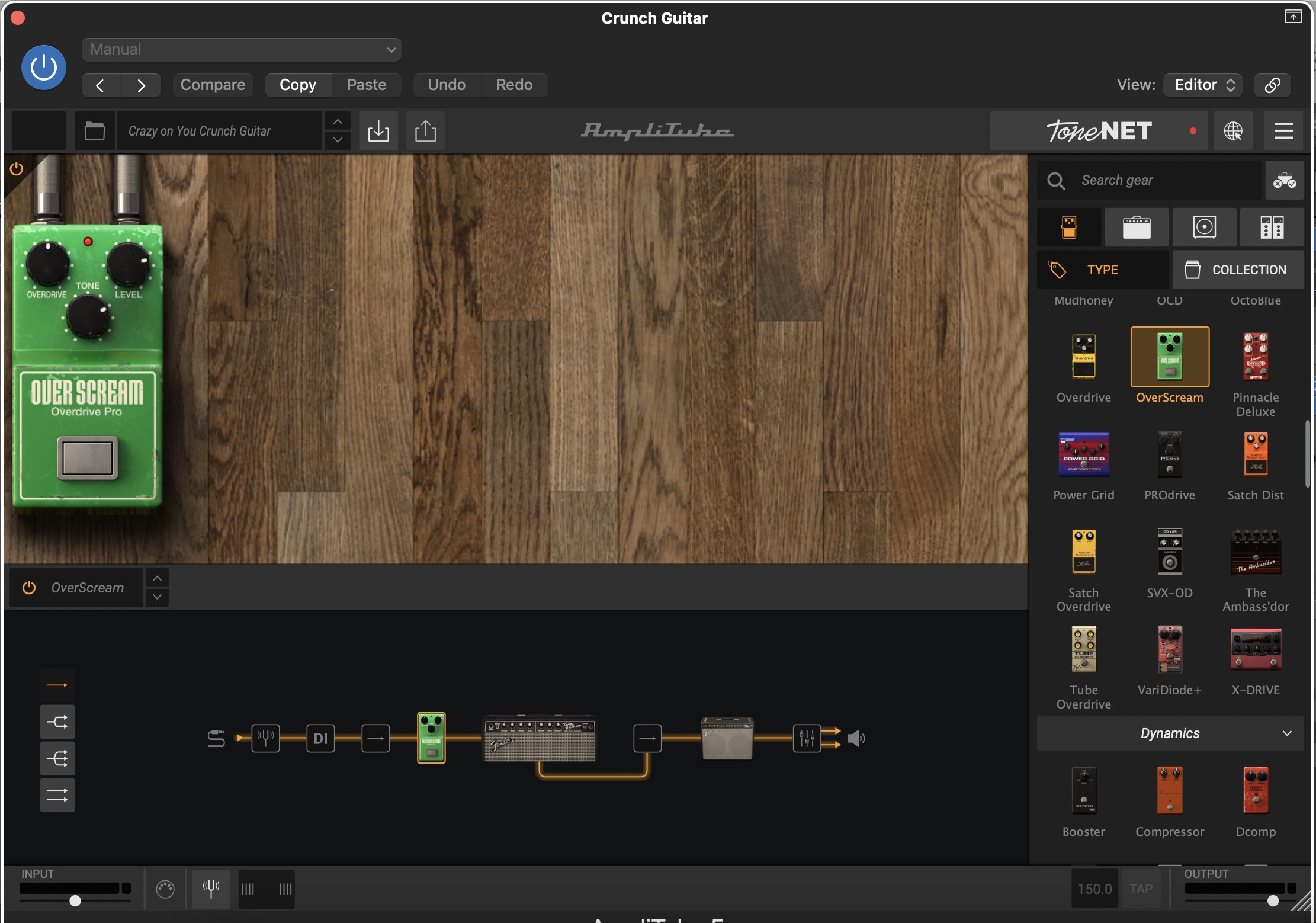Open the View Editor dropdown

tap(1203, 85)
